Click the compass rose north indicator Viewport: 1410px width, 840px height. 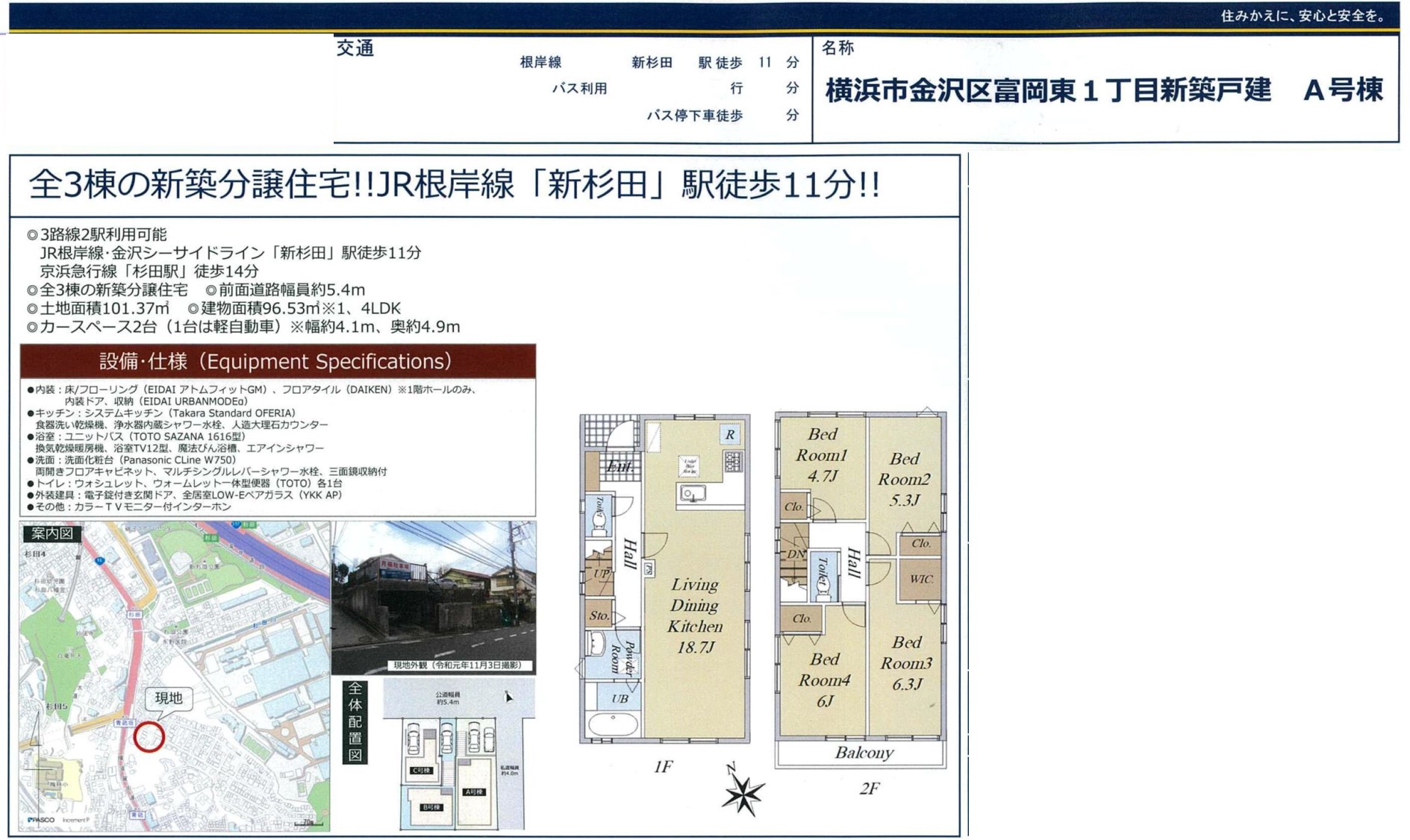(x=742, y=792)
